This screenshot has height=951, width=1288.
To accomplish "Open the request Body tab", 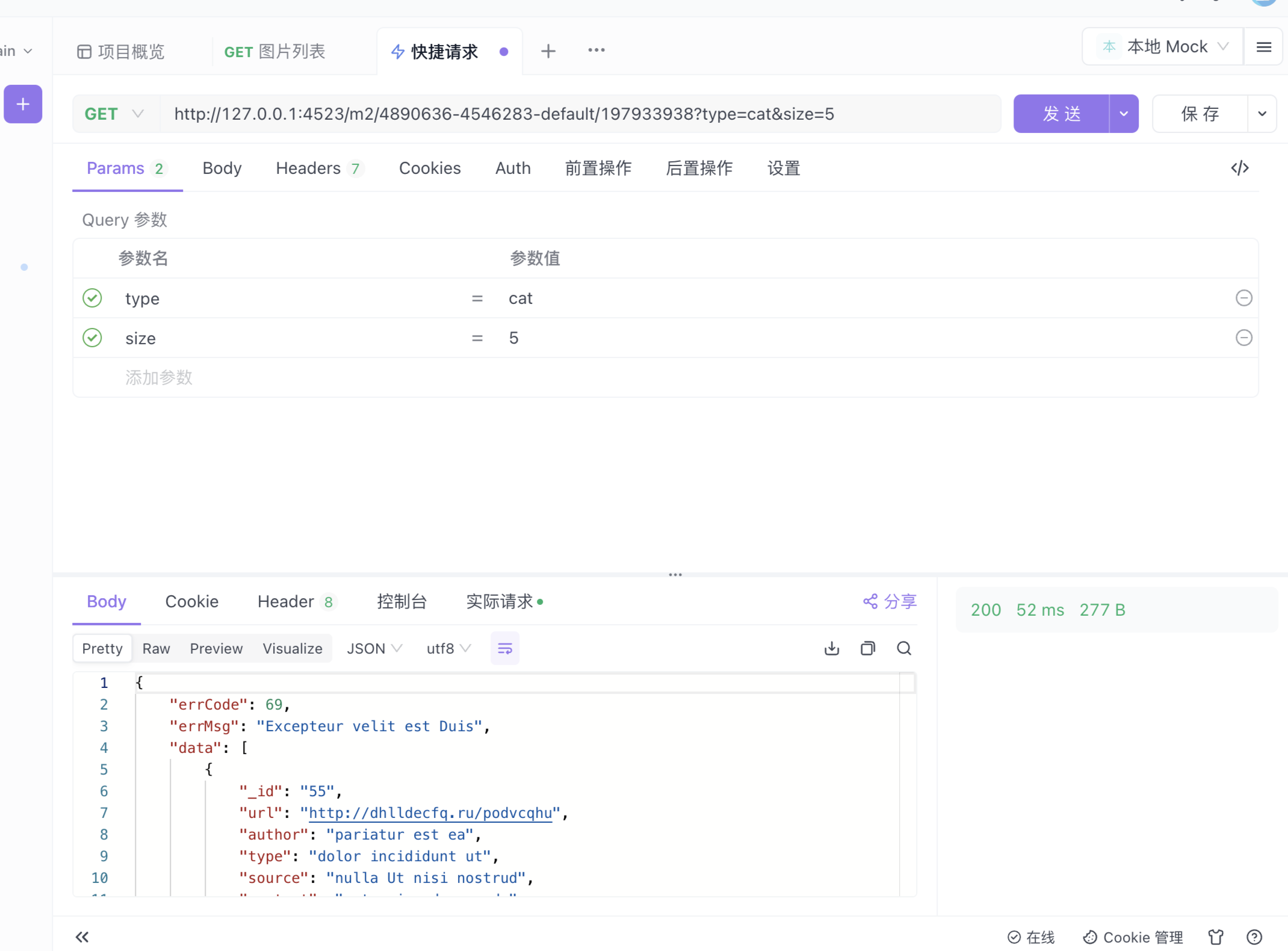I will (x=222, y=168).
